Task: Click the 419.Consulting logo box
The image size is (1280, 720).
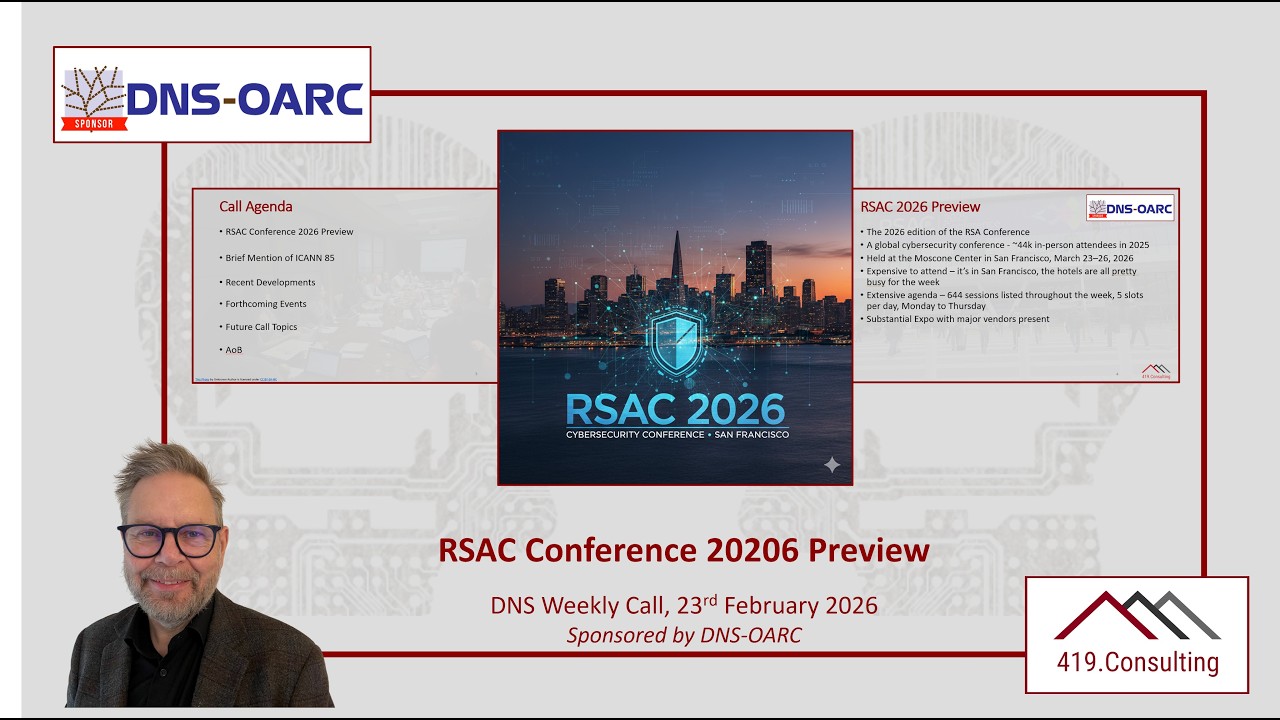Action: [1137, 635]
